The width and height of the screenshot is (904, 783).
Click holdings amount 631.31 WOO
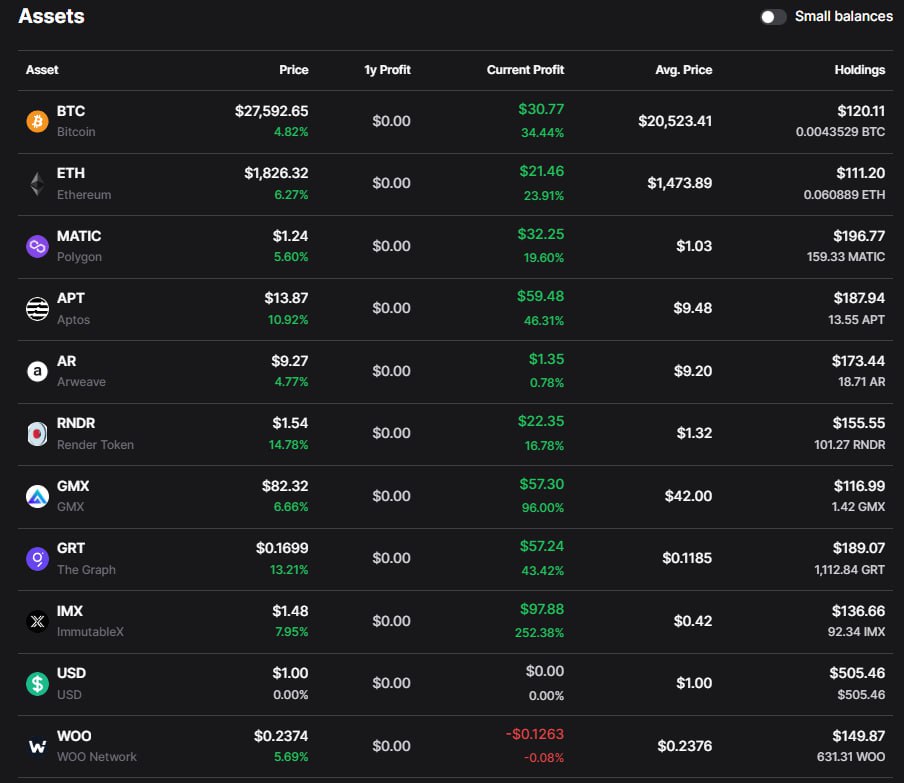tap(851, 757)
